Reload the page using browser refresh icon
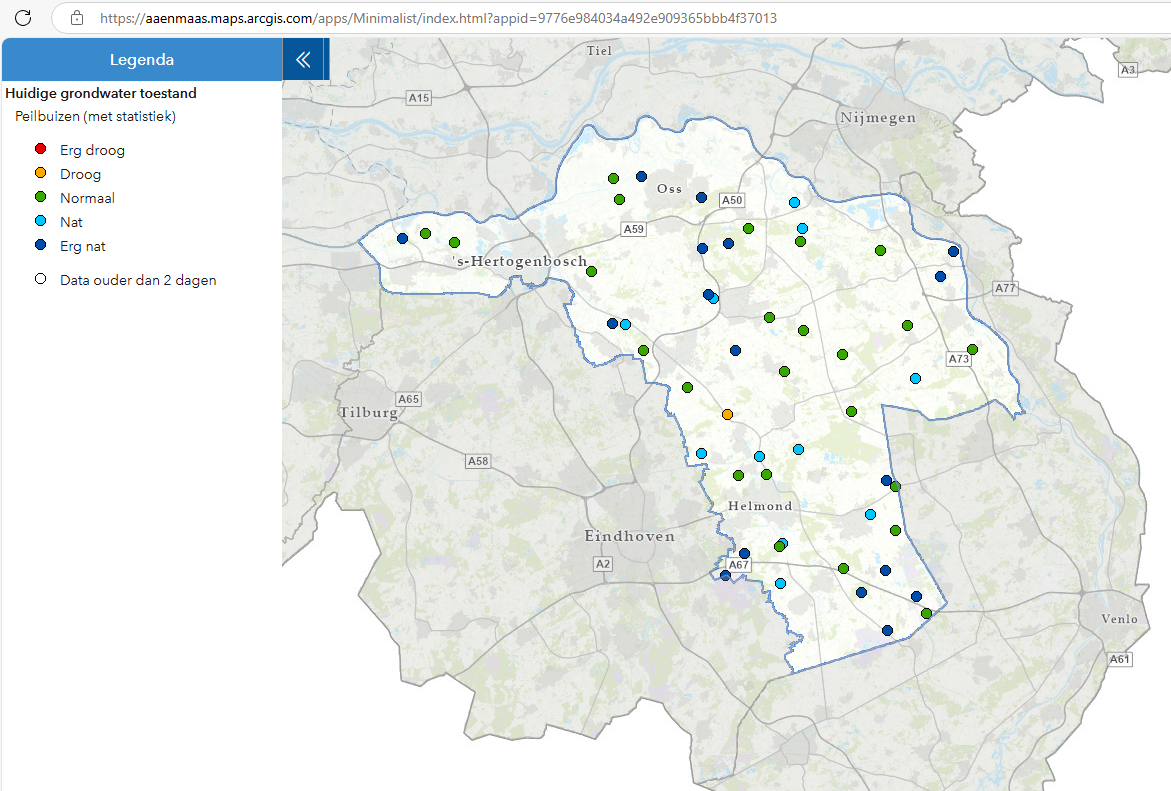The width and height of the screenshot is (1171, 791). click(24, 18)
